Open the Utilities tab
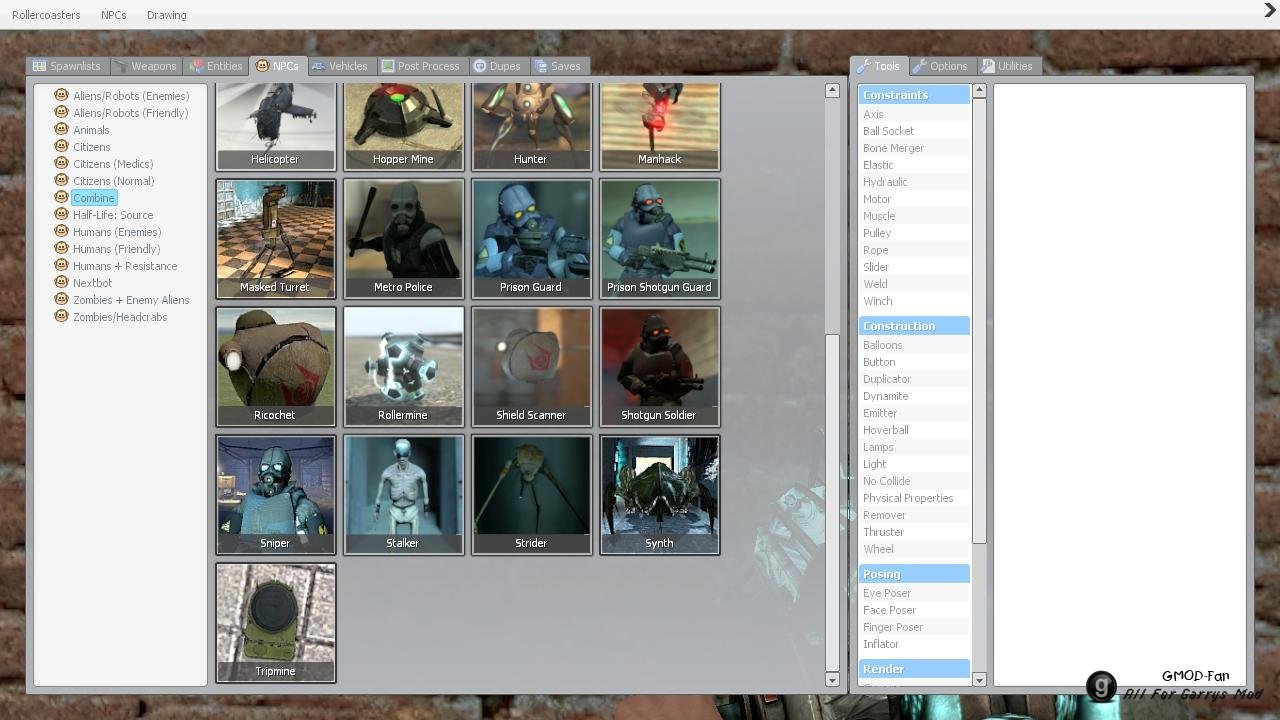Screen dimensions: 1280x720 [x=1008, y=66]
